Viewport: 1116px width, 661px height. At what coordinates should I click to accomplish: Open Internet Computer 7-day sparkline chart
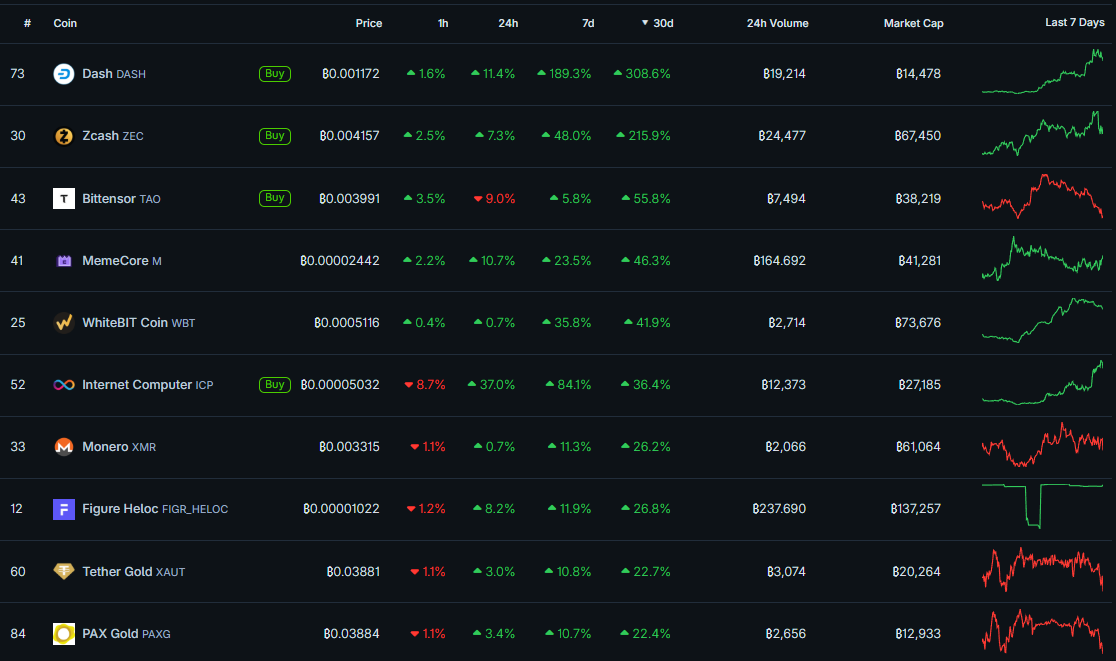tap(1043, 382)
